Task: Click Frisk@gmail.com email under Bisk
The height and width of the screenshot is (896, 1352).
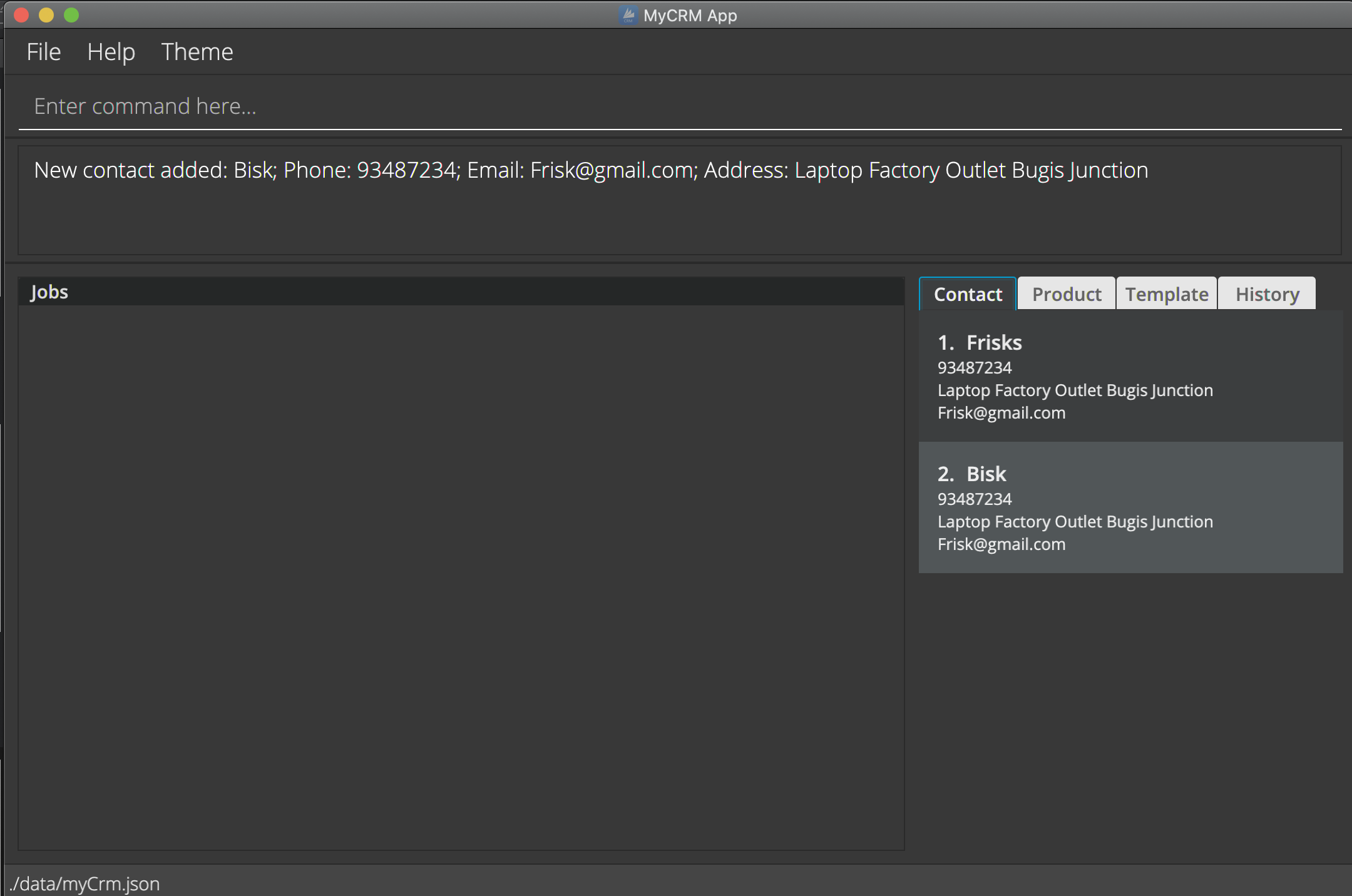Action: point(1001,544)
